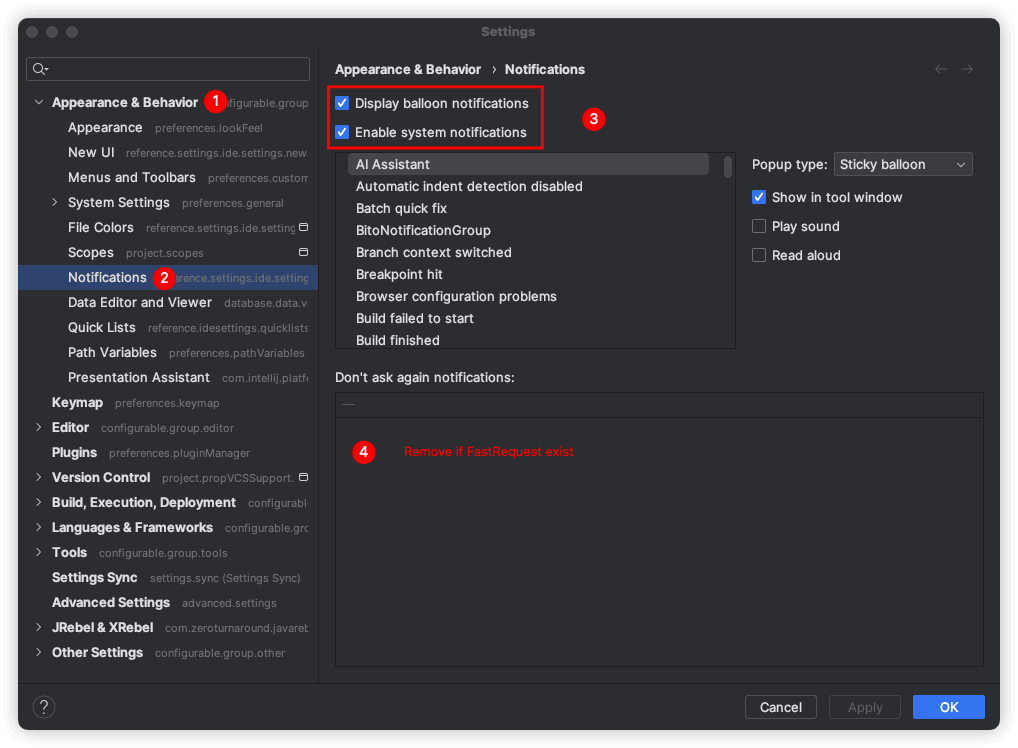1018x748 pixels.
Task: Enable the Play sound checkbox
Action: coord(759,226)
